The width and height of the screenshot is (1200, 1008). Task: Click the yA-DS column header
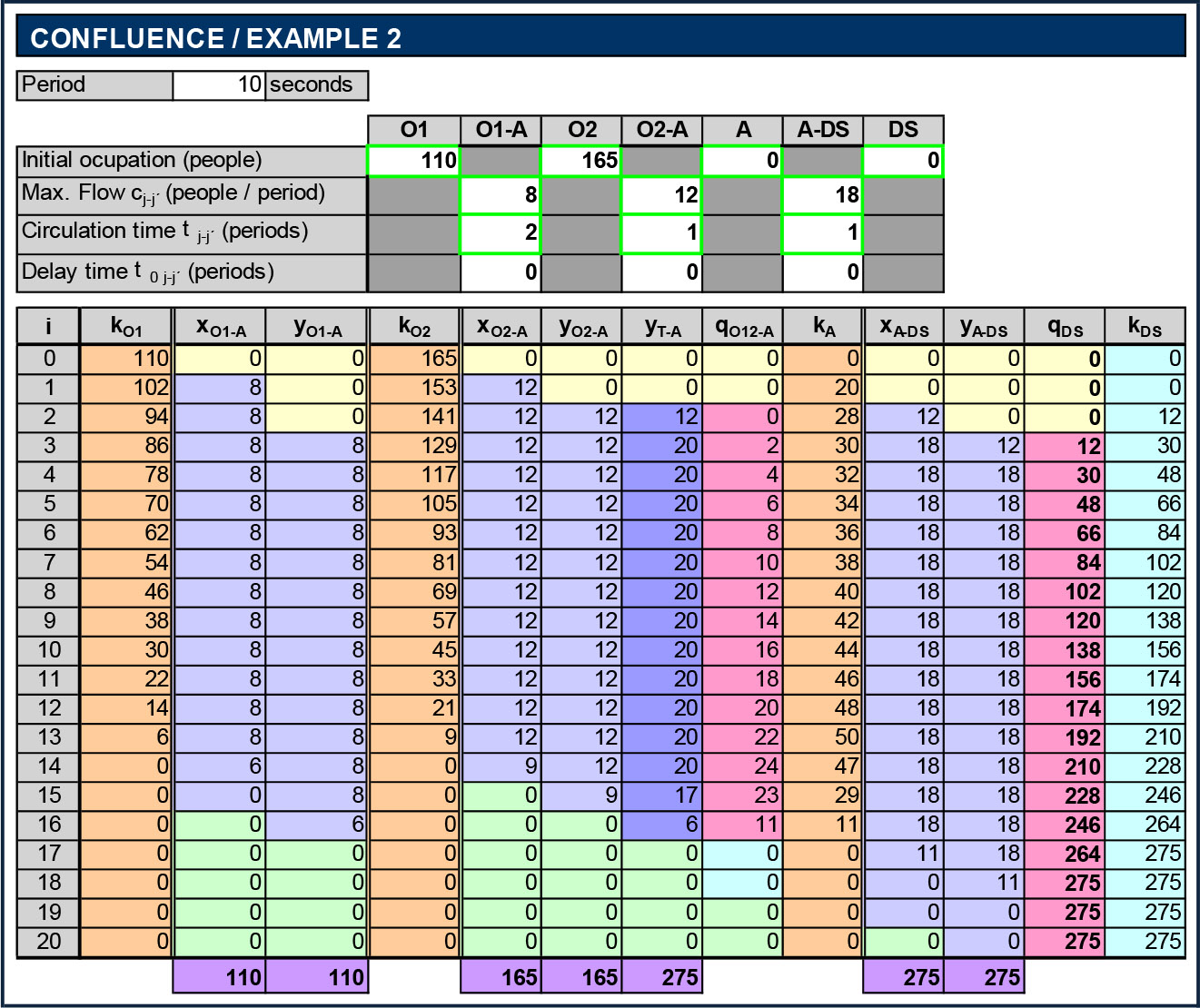(983, 326)
